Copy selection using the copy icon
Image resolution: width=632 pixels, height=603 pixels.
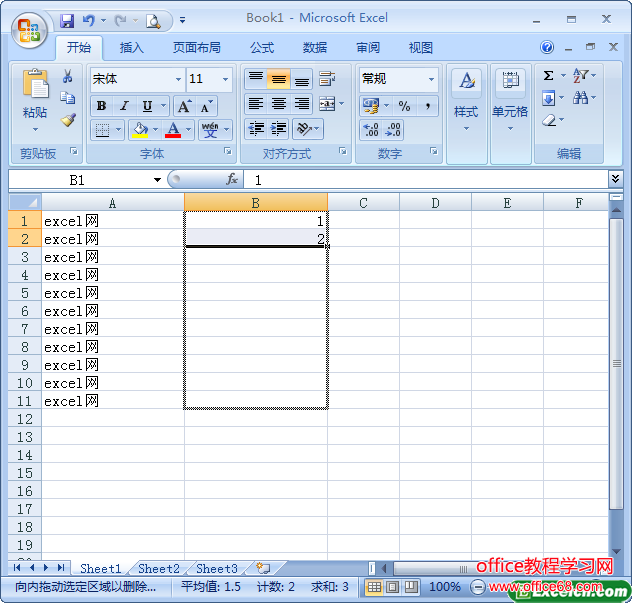point(67,97)
